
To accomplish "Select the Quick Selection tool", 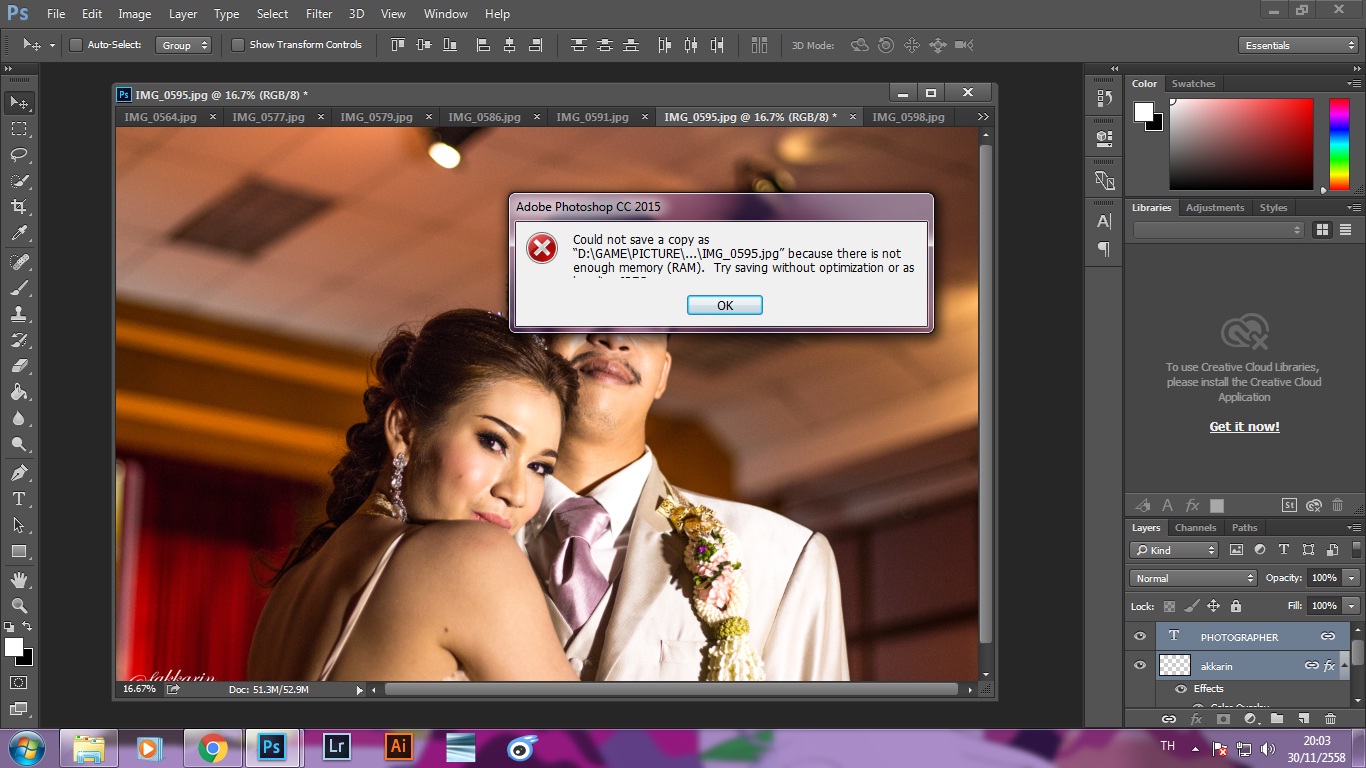I will pyautogui.click(x=19, y=181).
